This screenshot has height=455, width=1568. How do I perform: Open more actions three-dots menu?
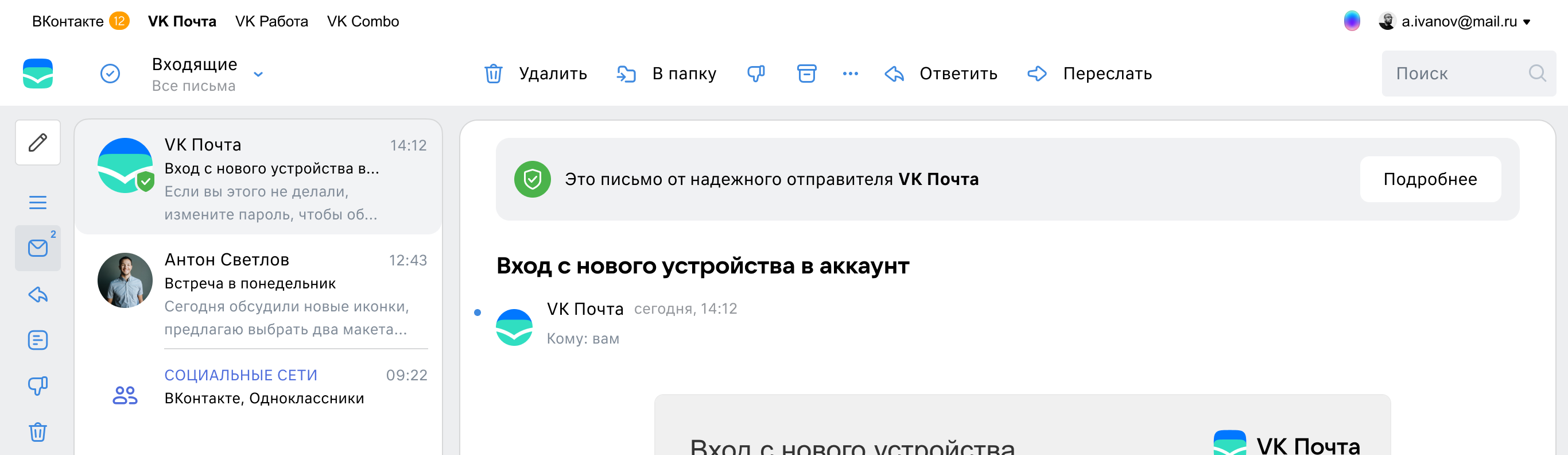pos(851,74)
